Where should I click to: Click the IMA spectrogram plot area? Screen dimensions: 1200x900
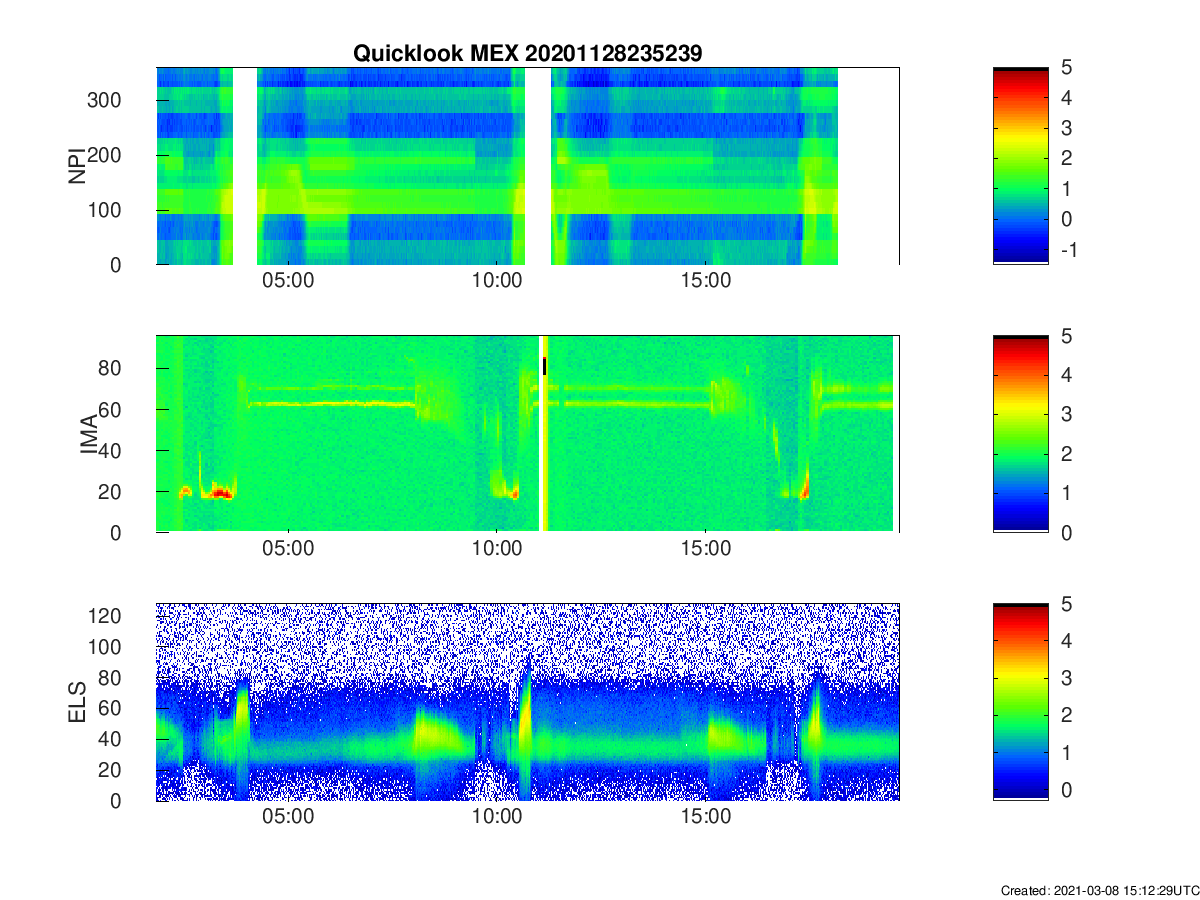tap(527, 434)
